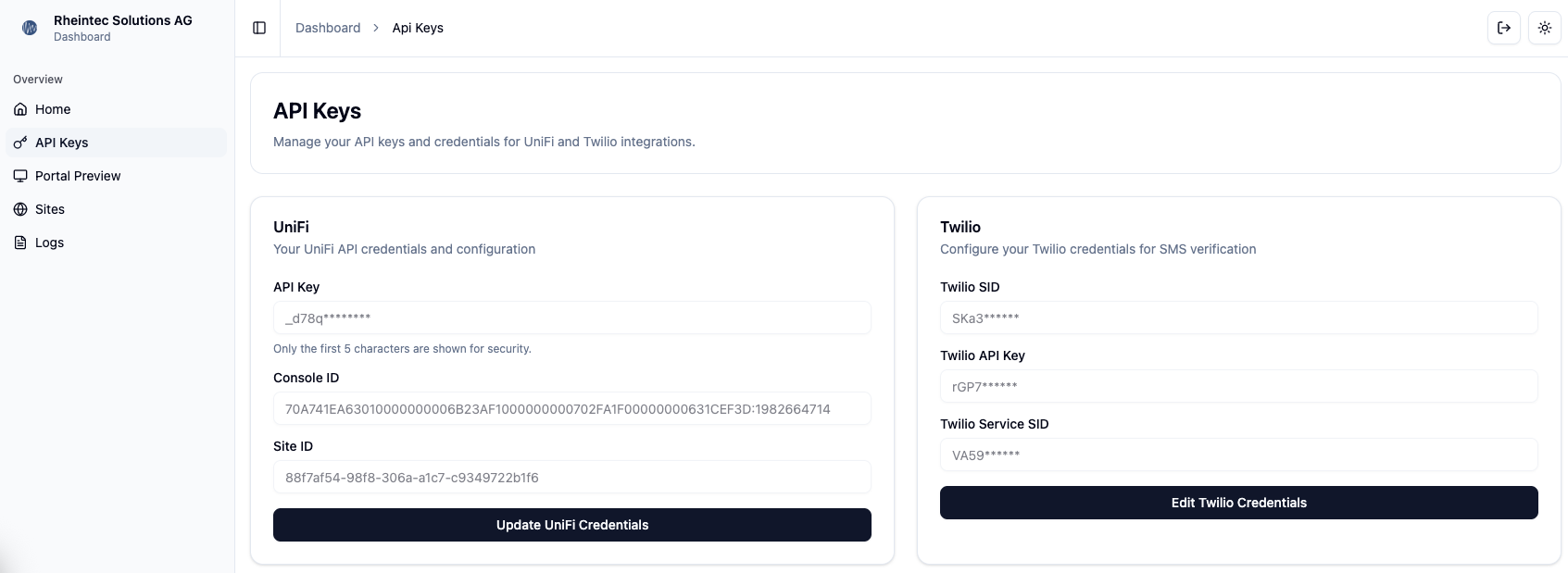Select the API Keys key icon in sidebar

pyautogui.click(x=19, y=143)
